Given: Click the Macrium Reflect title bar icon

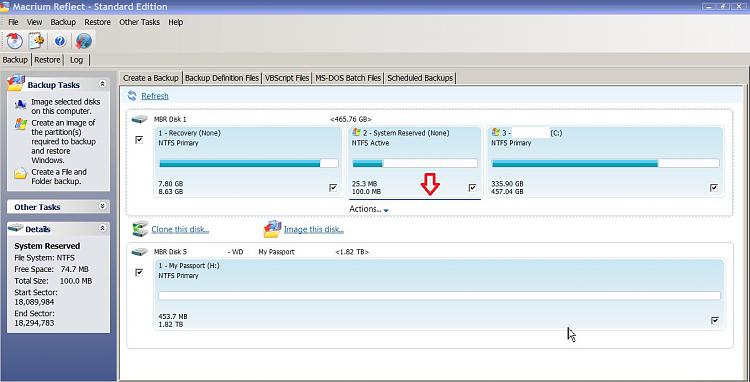Looking at the screenshot, I should point(4,6).
